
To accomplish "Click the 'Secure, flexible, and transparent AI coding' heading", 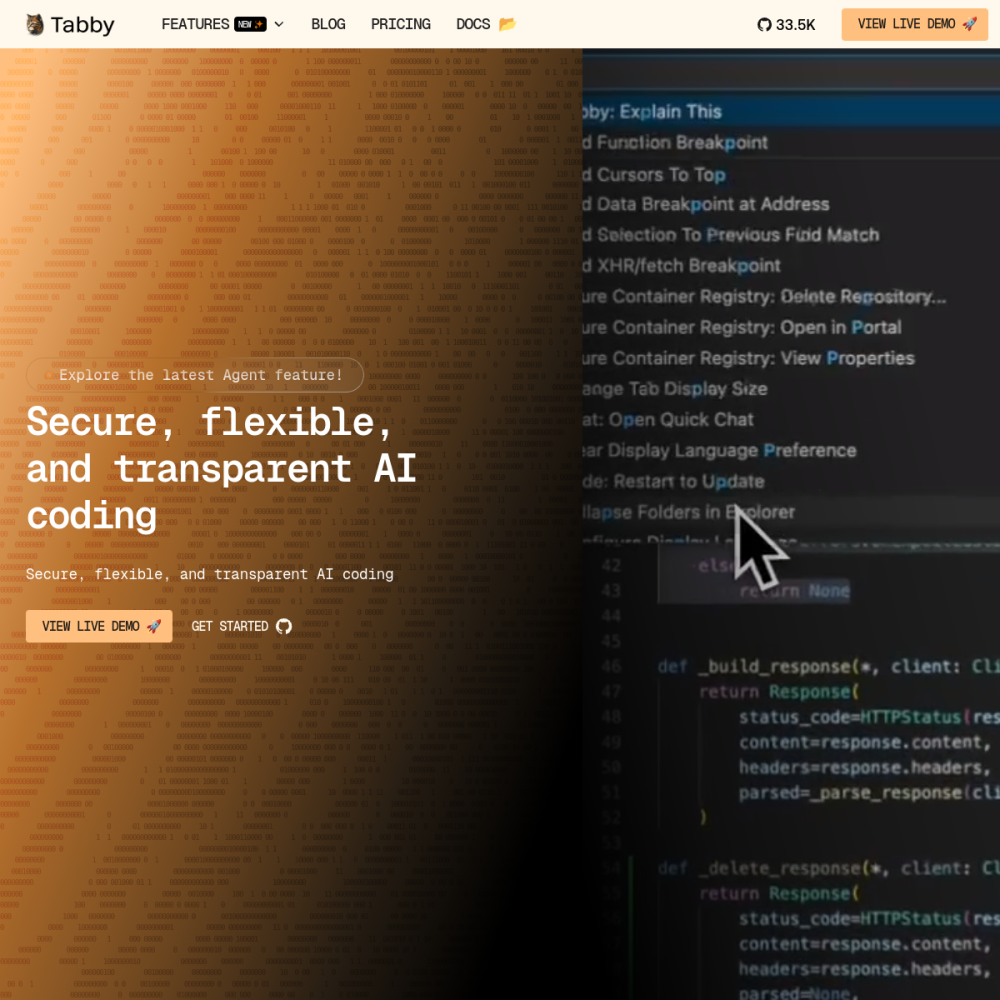I will pos(222,469).
